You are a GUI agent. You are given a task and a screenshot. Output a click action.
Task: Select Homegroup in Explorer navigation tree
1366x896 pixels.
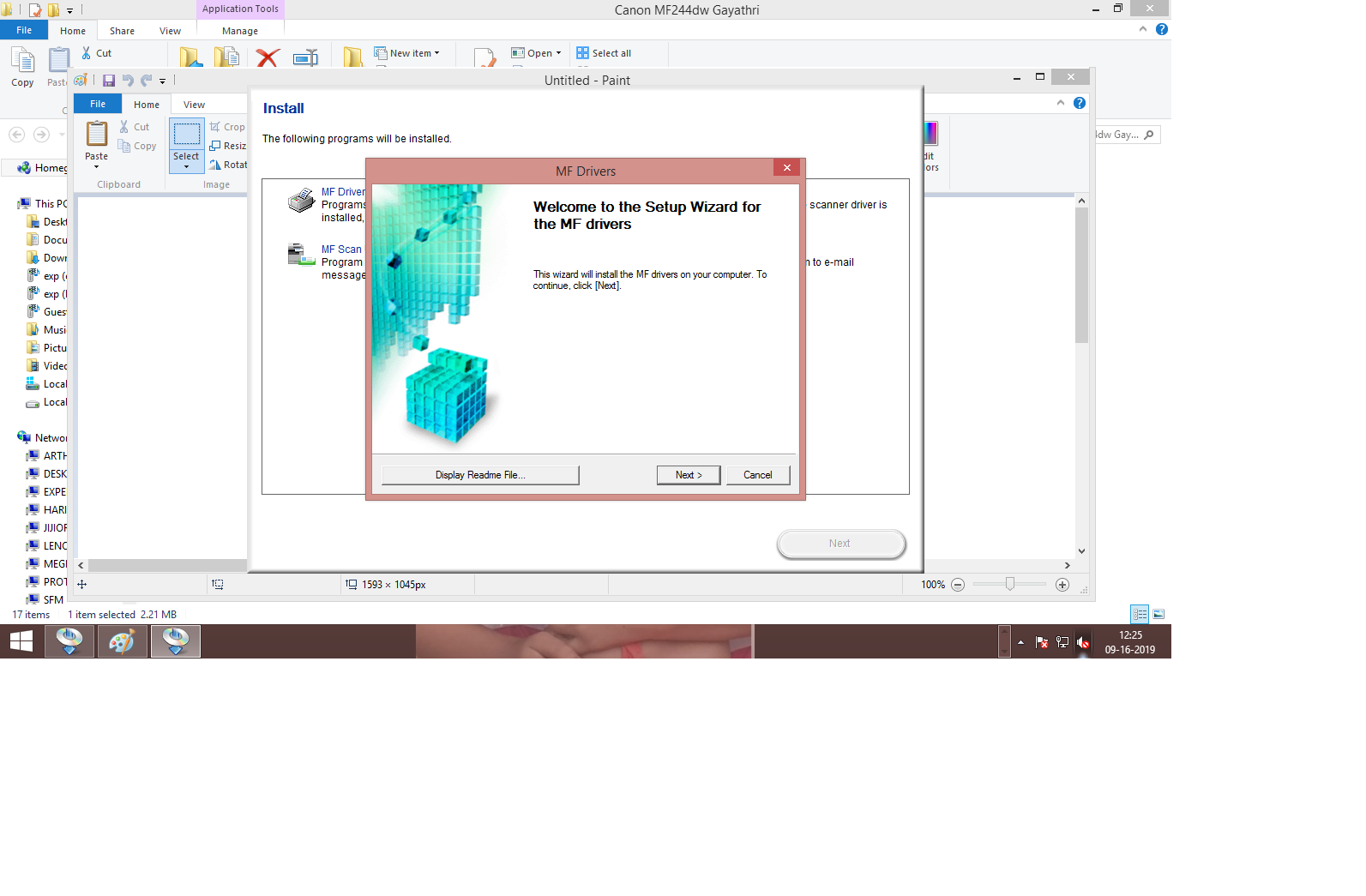(42, 168)
